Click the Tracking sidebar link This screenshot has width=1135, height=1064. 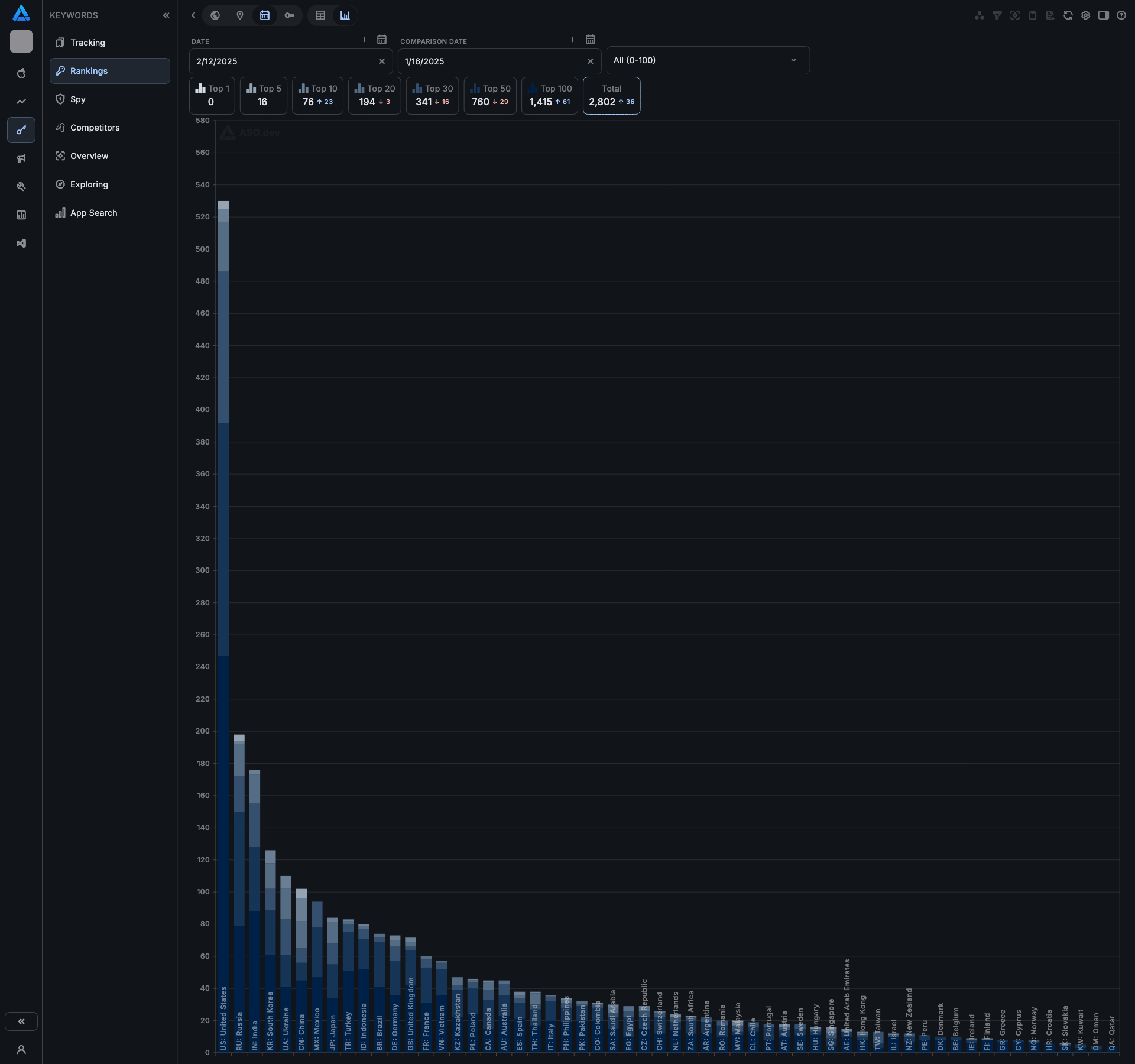pyautogui.click(x=87, y=43)
